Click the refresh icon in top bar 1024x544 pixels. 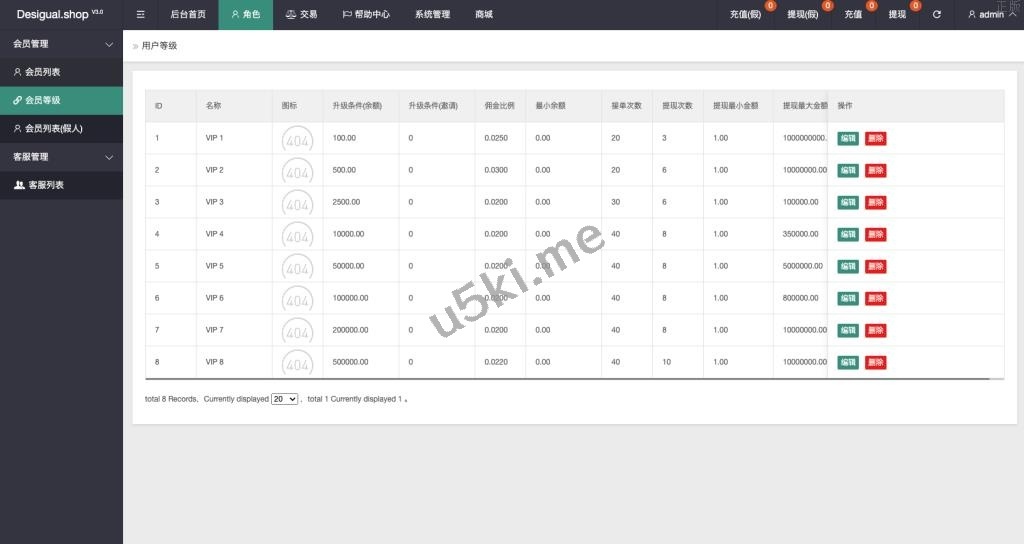pos(937,15)
